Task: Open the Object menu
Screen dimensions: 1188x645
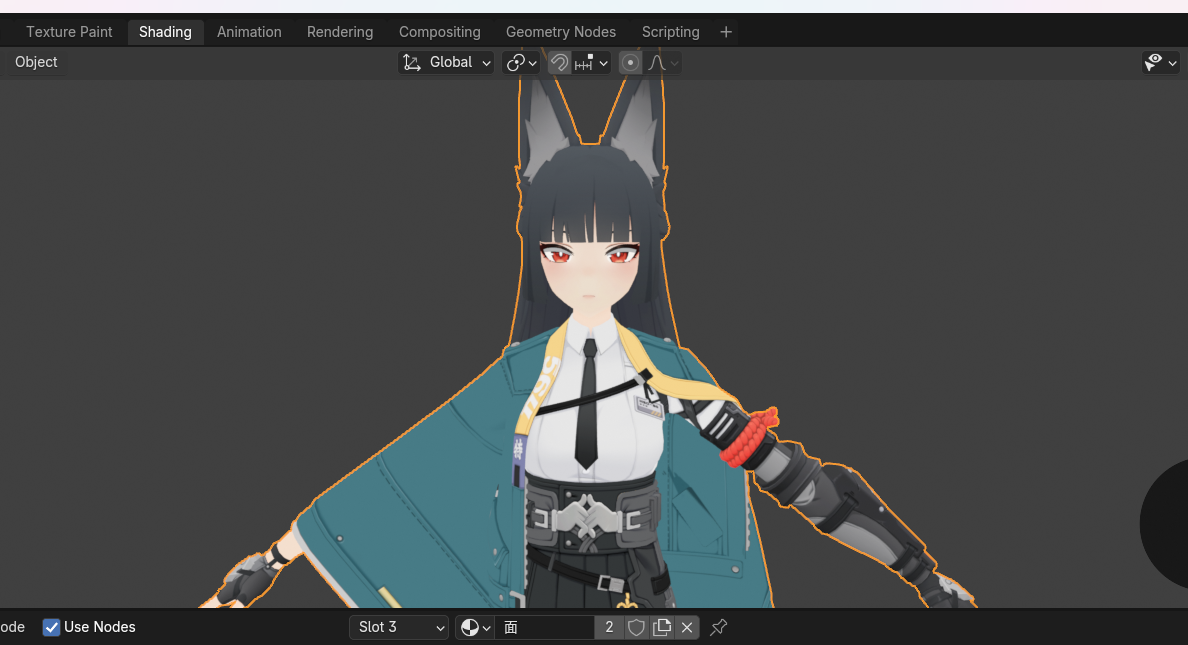Action: coord(36,62)
